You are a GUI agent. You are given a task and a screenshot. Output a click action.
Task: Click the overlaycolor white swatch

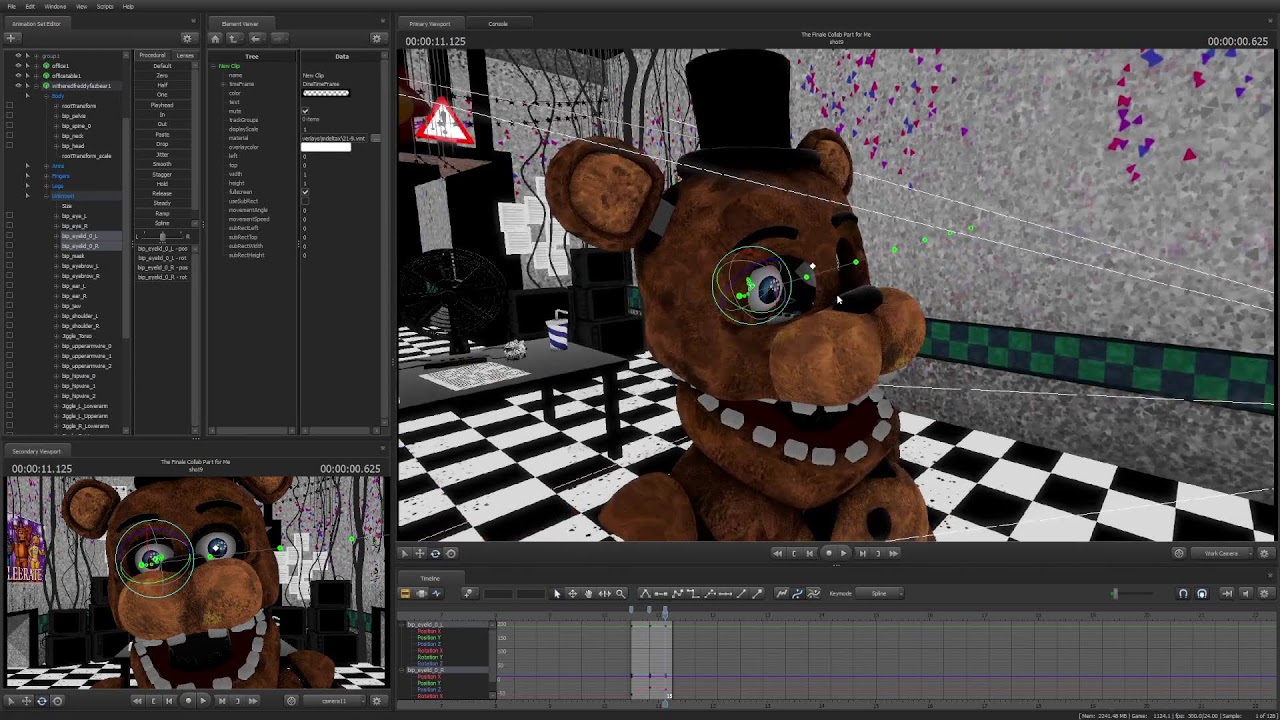[x=326, y=147]
